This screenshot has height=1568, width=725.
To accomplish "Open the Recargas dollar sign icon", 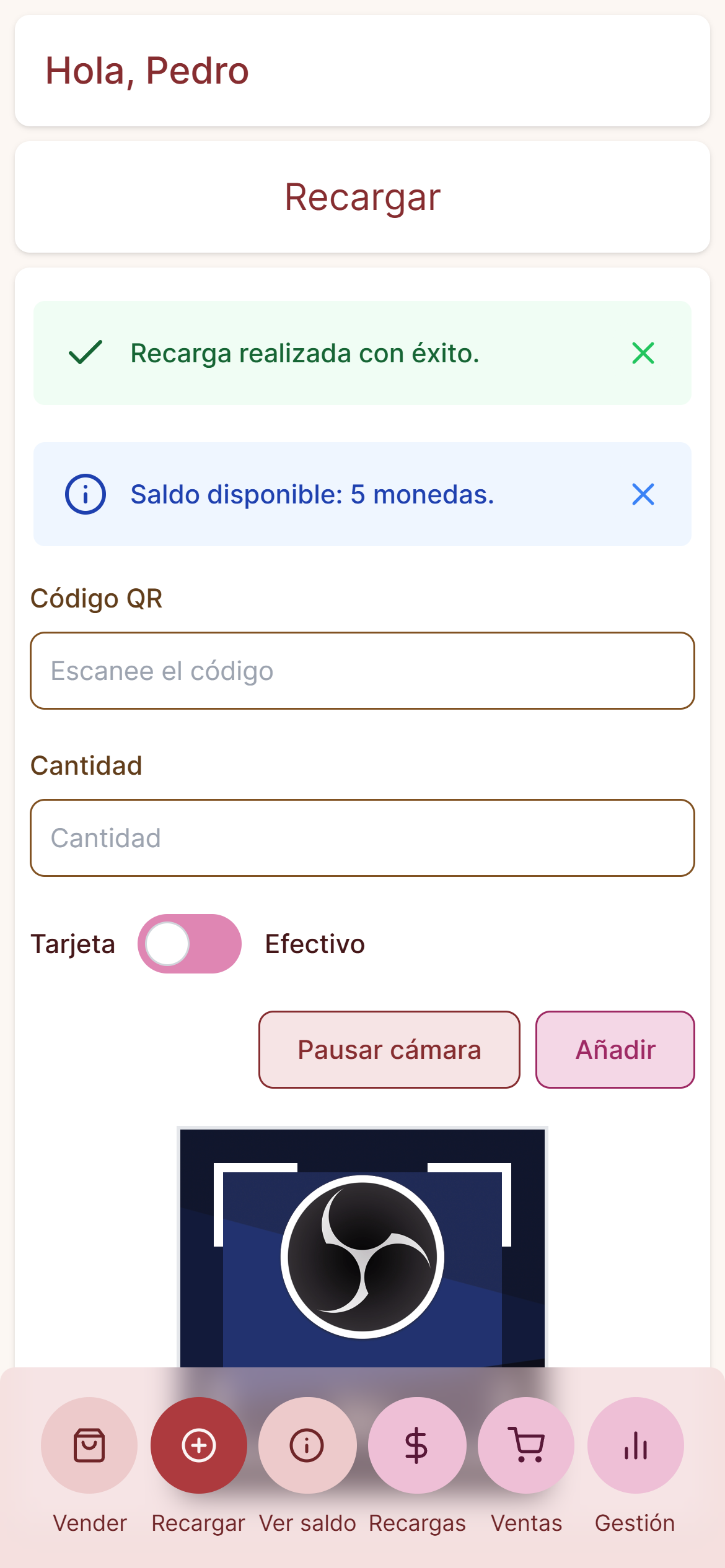I will (x=417, y=1445).
